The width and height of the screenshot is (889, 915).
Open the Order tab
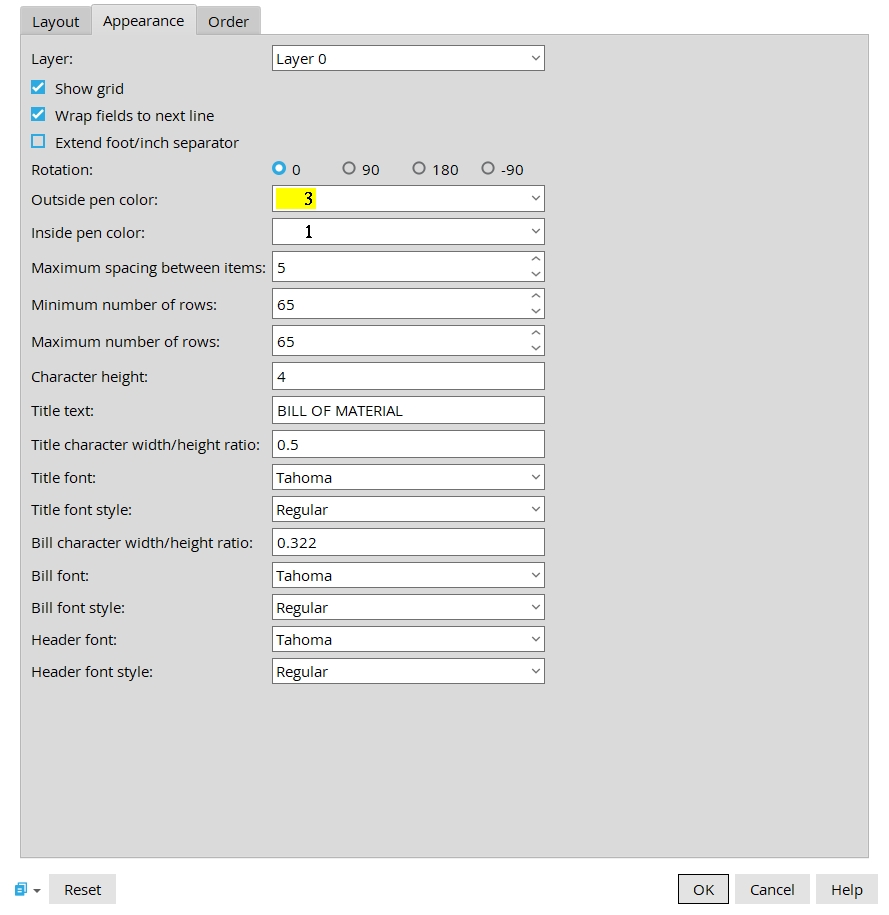228,21
